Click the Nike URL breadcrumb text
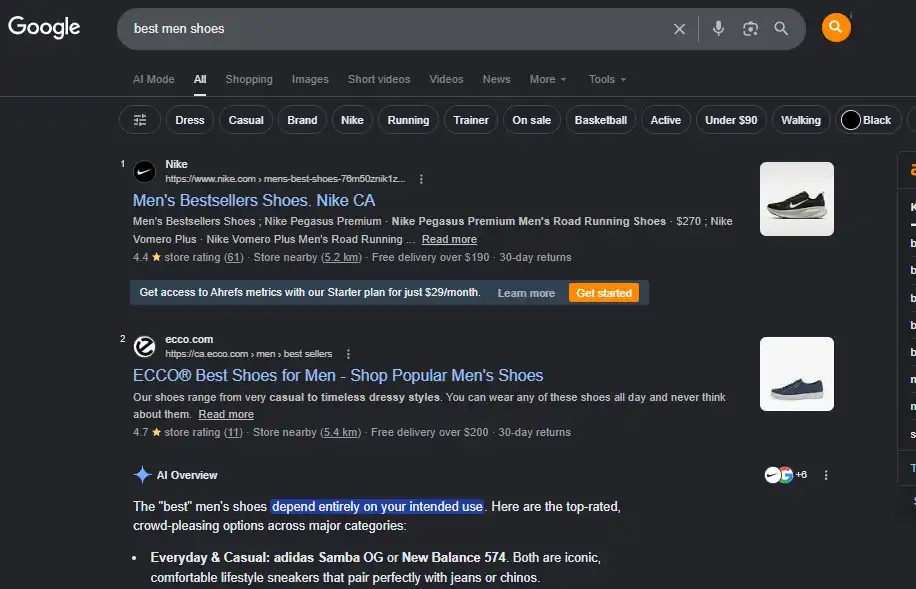 [285, 179]
